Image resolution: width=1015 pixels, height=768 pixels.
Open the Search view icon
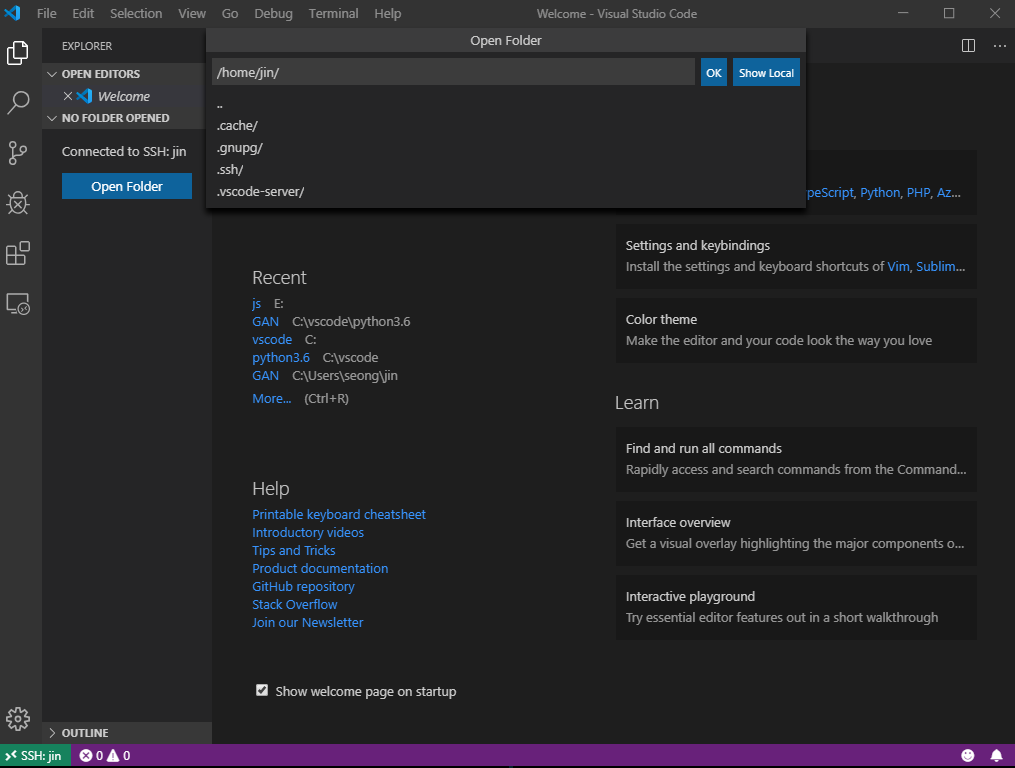[x=18, y=103]
